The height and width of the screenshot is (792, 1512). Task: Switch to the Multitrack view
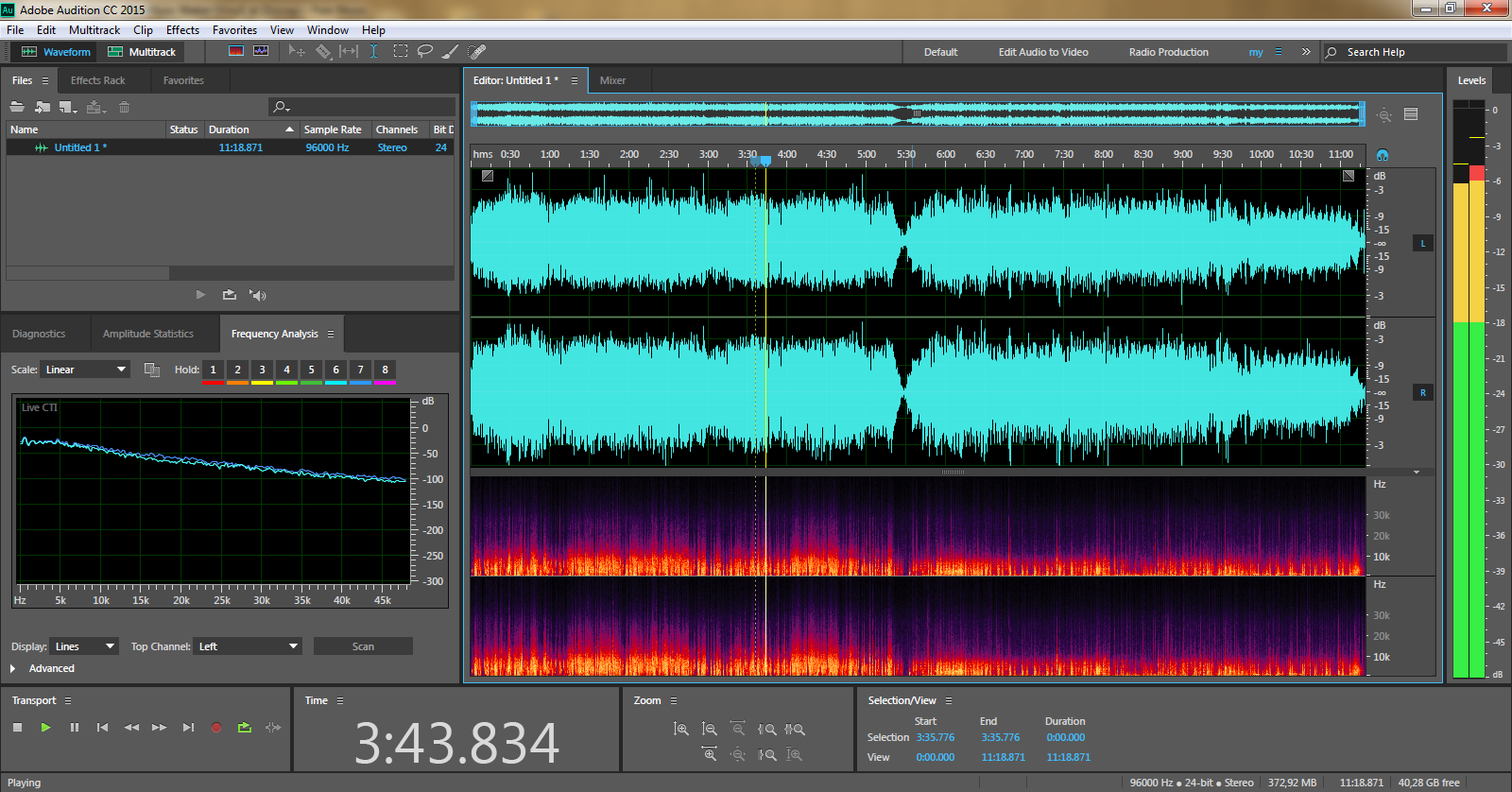(142, 52)
